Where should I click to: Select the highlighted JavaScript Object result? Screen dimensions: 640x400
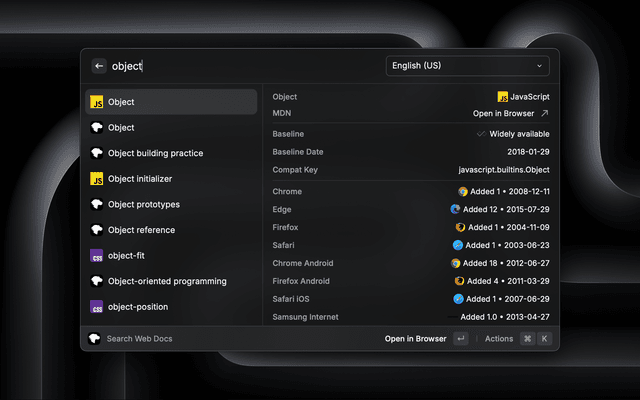click(171, 102)
